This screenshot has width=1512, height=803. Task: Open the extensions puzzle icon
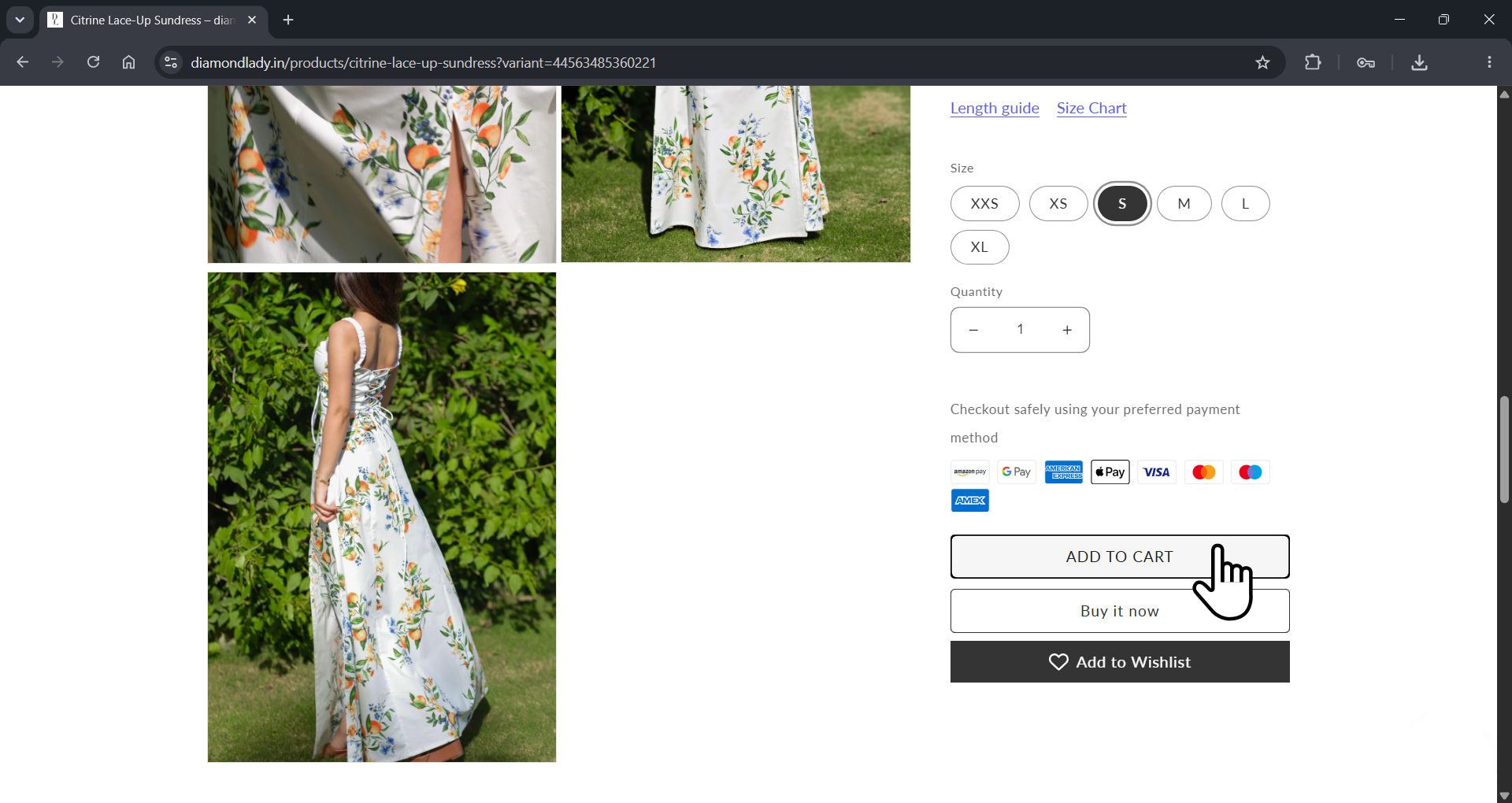point(1313,62)
